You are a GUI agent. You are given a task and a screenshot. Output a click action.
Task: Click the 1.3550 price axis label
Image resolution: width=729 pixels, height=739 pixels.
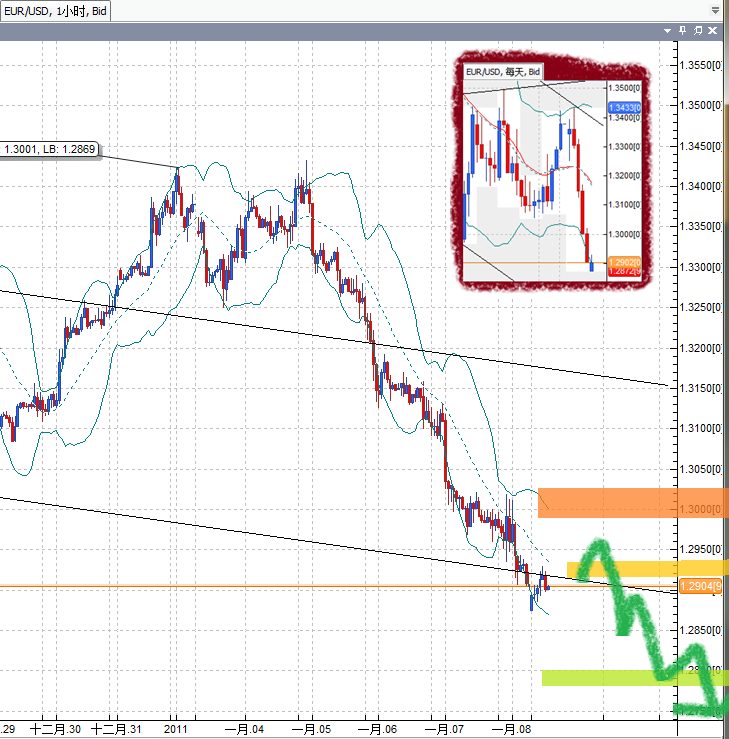(700, 65)
